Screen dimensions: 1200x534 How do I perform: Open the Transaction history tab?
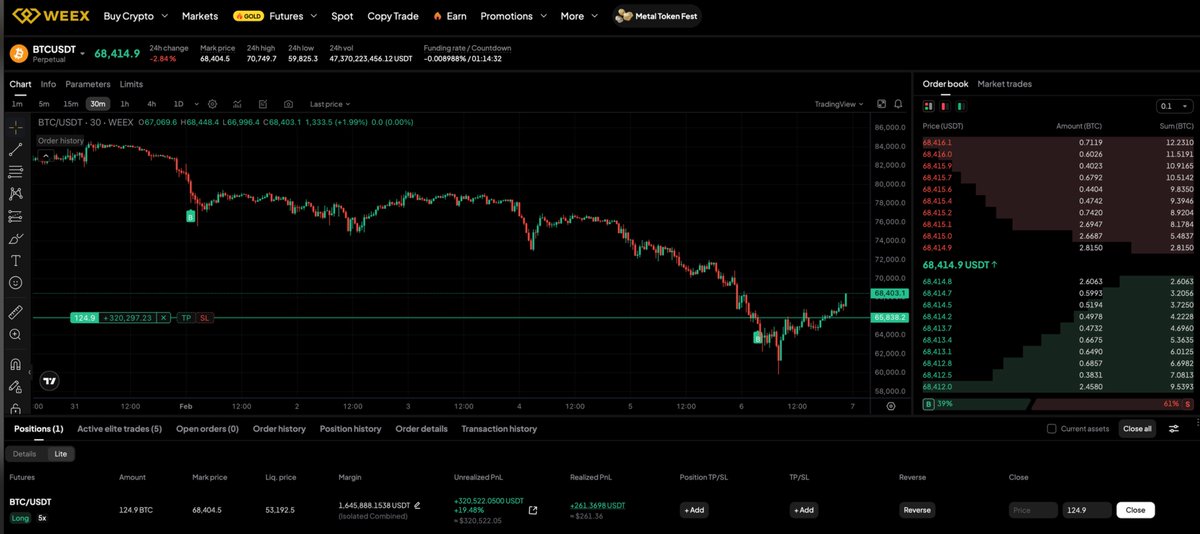(499, 429)
